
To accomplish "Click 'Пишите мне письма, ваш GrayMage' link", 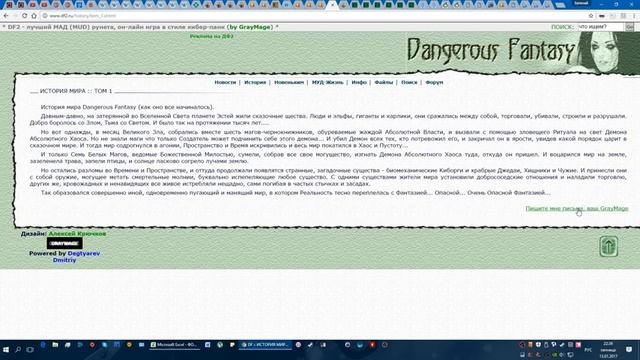I will tap(577, 209).
